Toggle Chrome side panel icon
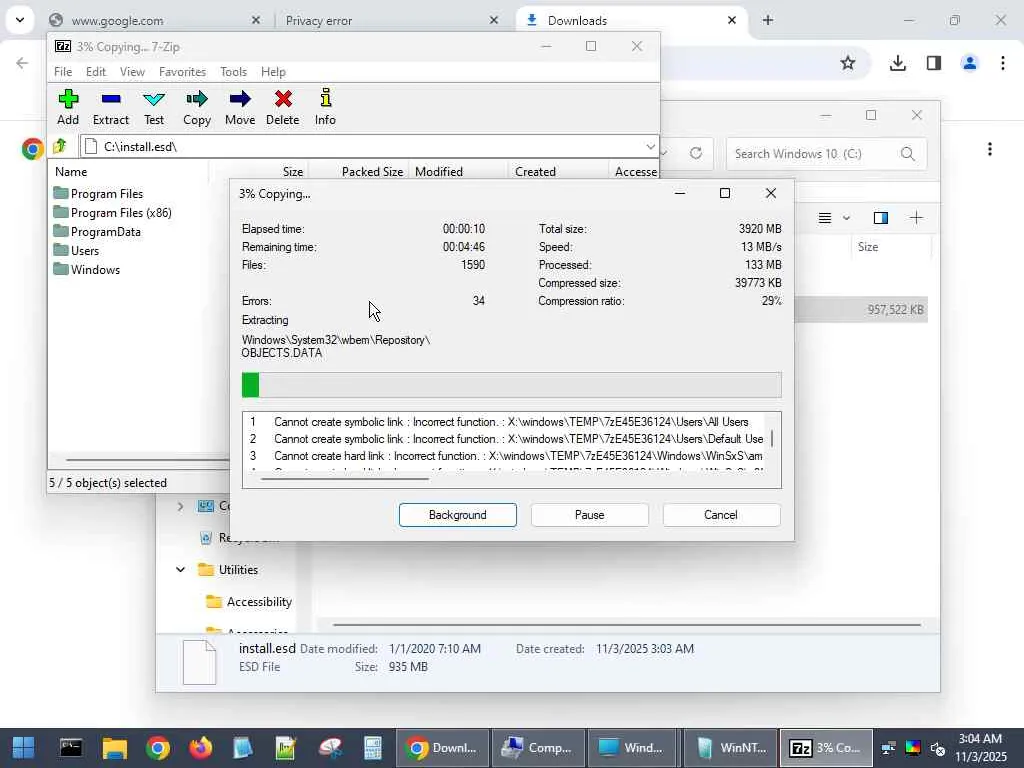 (934, 63)
